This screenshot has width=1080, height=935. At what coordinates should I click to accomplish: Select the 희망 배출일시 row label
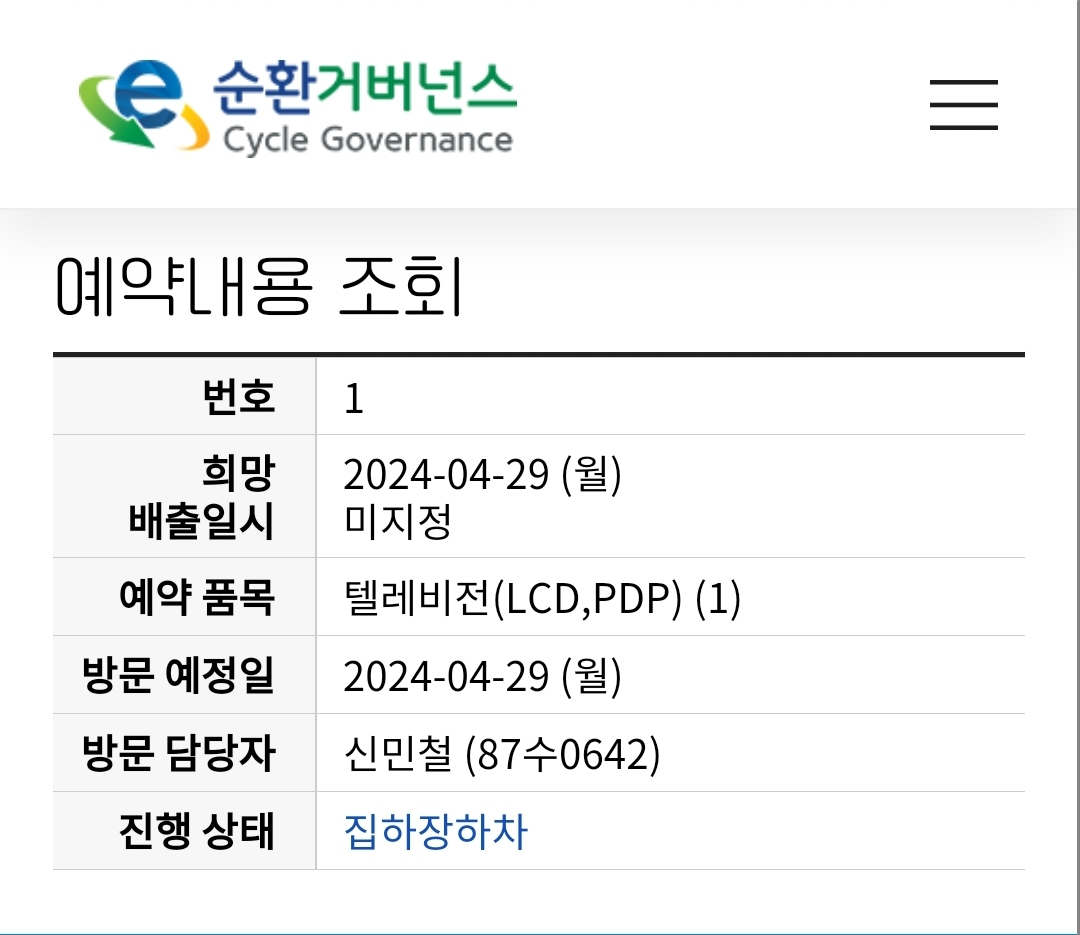tap(202, 496)
